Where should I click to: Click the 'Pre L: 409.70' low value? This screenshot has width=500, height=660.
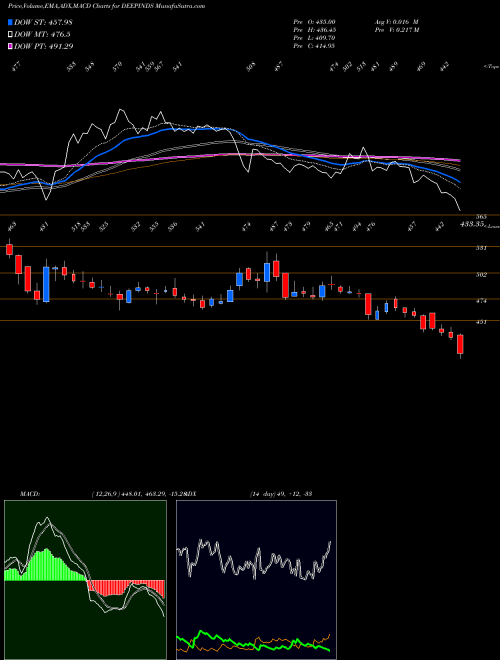pos(314,38)
